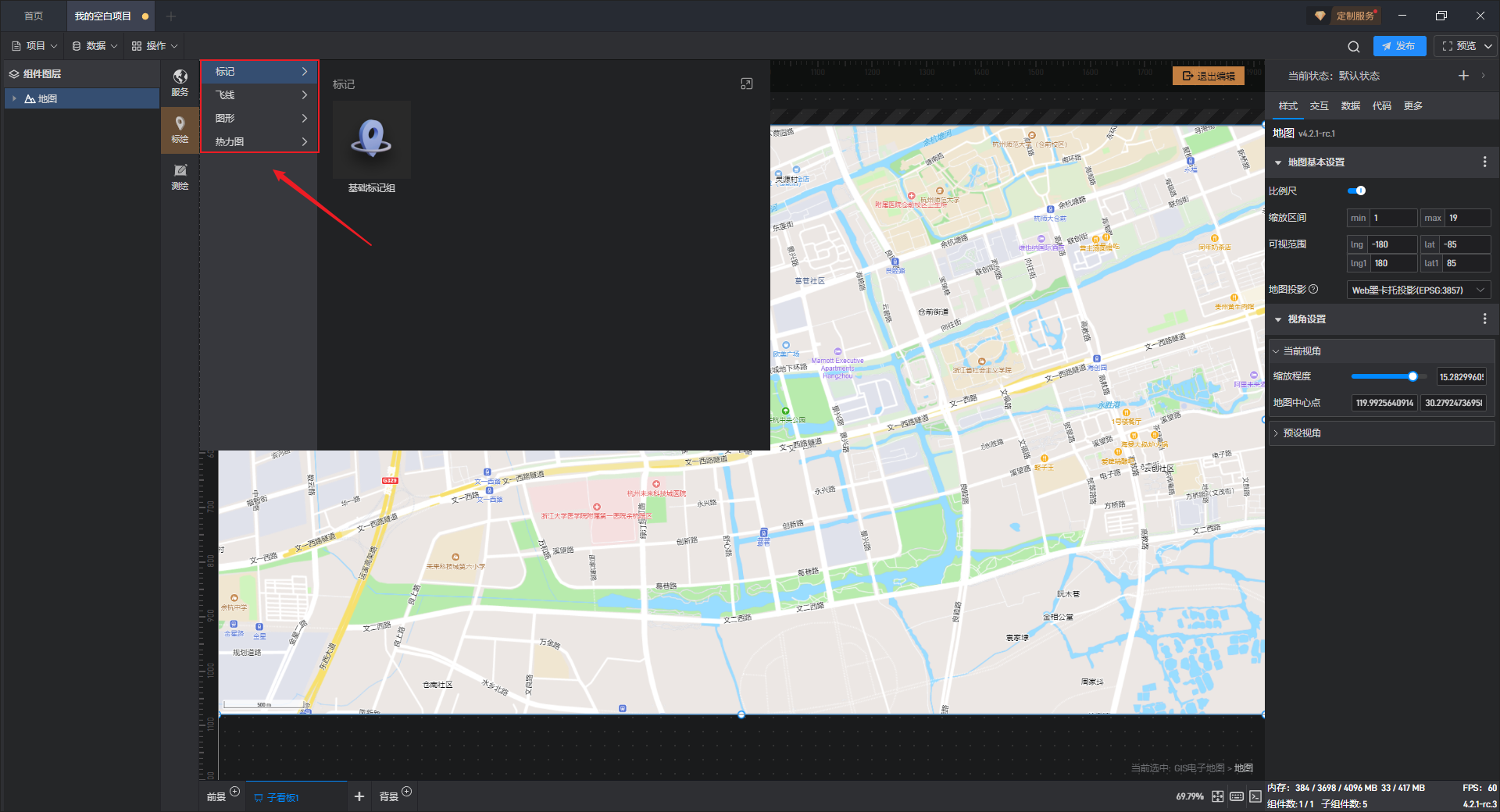Select the 热力图 submenu entry
The width and height of the screenshot is (1500, 812).
(x=259, y=142)
